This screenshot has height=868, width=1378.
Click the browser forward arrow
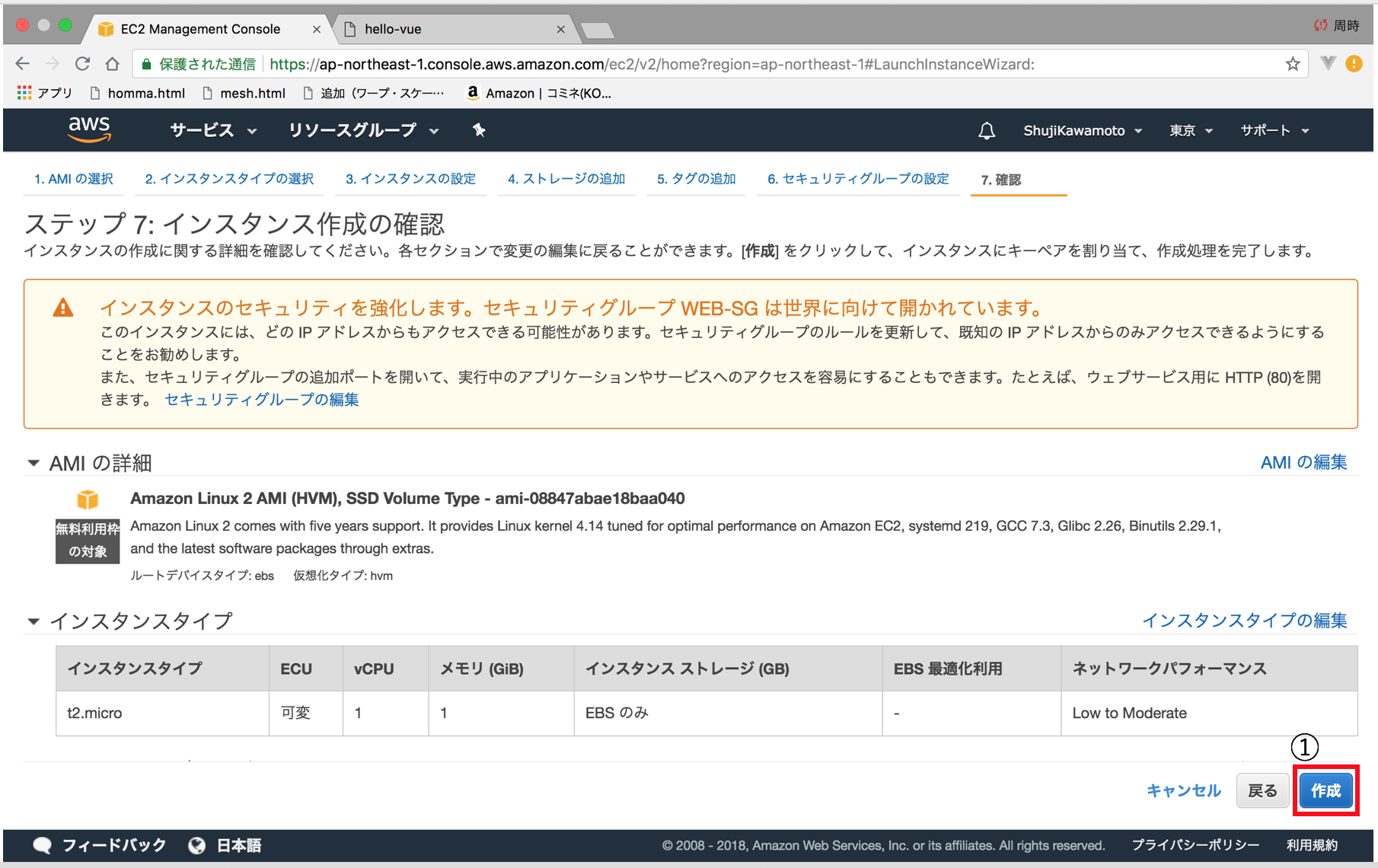(x=52, y=64)
